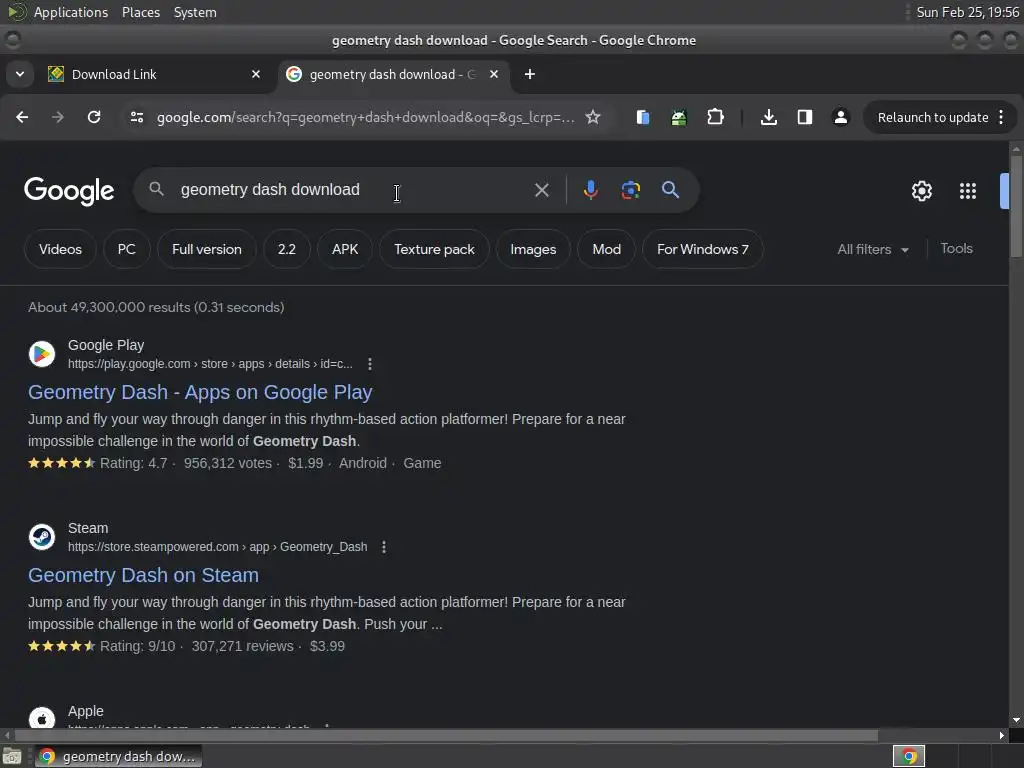Click the Steam result favicon
Screen dimensions: 1024x768
coord(42,537)
